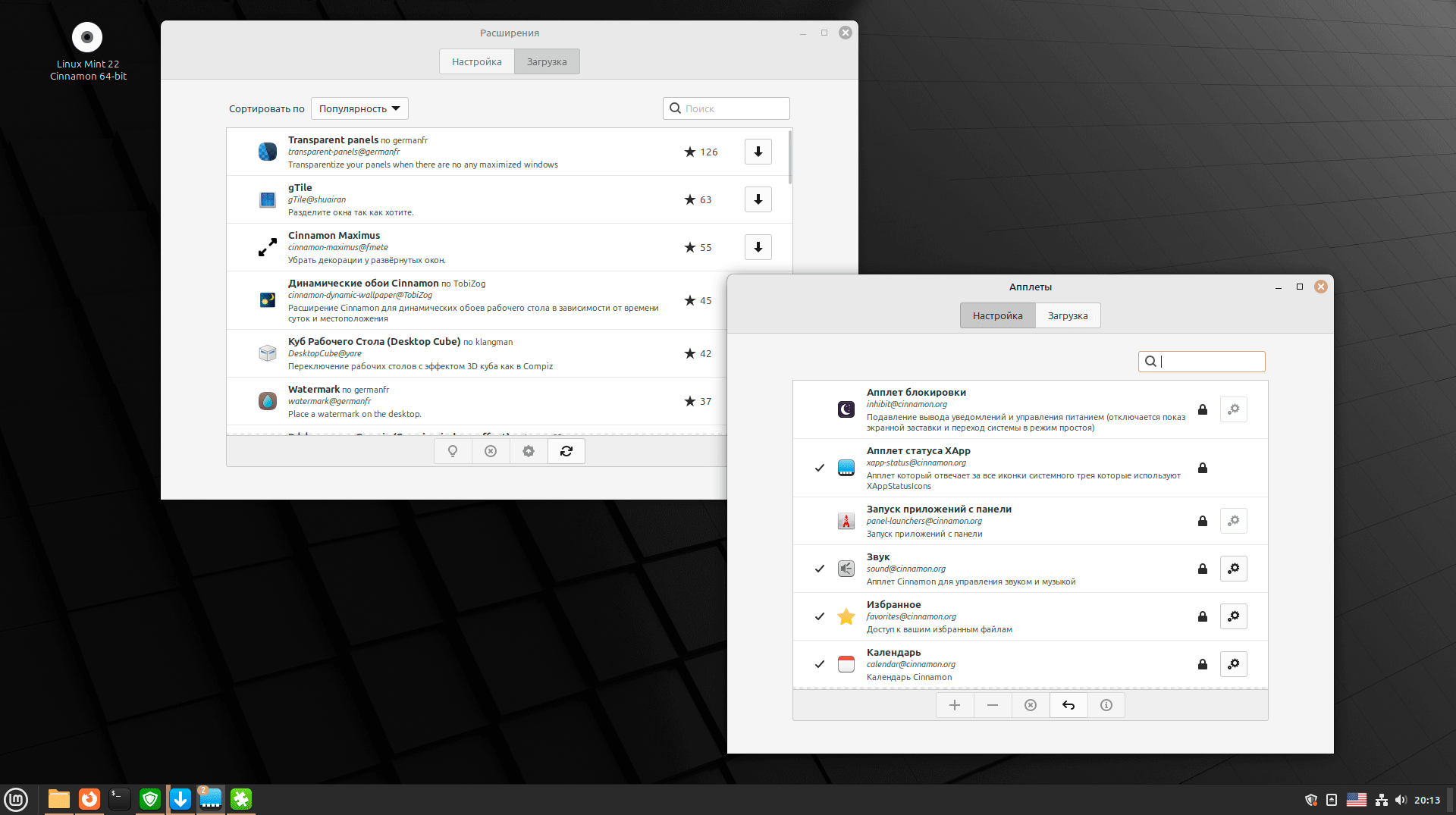Select the Апплет блокировки title text
Screen dimensions: 1456x815
[916, 392]
